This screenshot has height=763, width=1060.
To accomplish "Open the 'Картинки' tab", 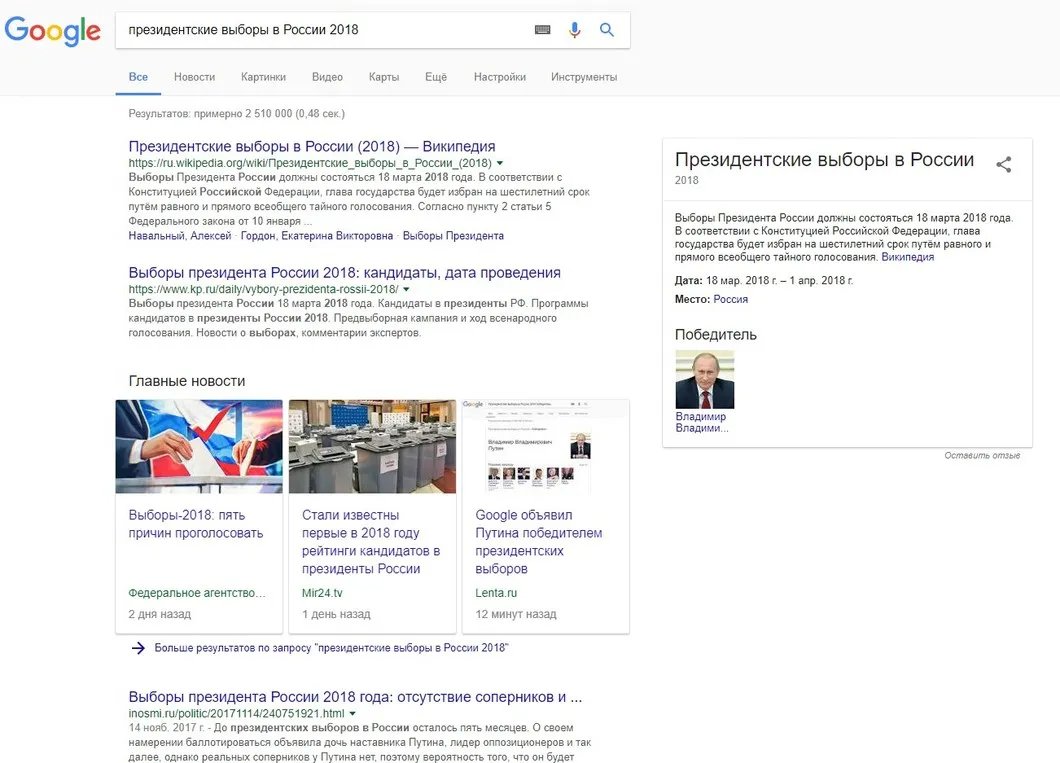I will coord(263,77).
